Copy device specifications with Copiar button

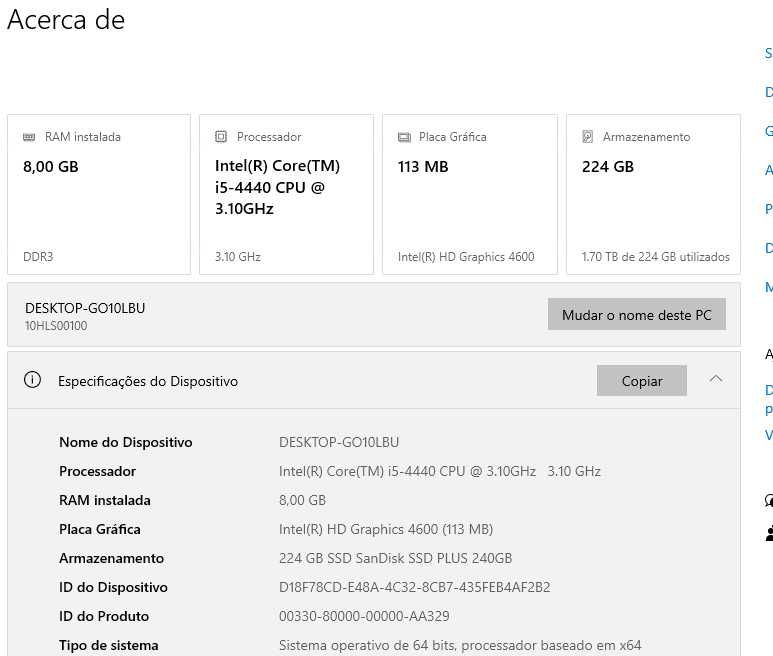(x=641, y=380)
